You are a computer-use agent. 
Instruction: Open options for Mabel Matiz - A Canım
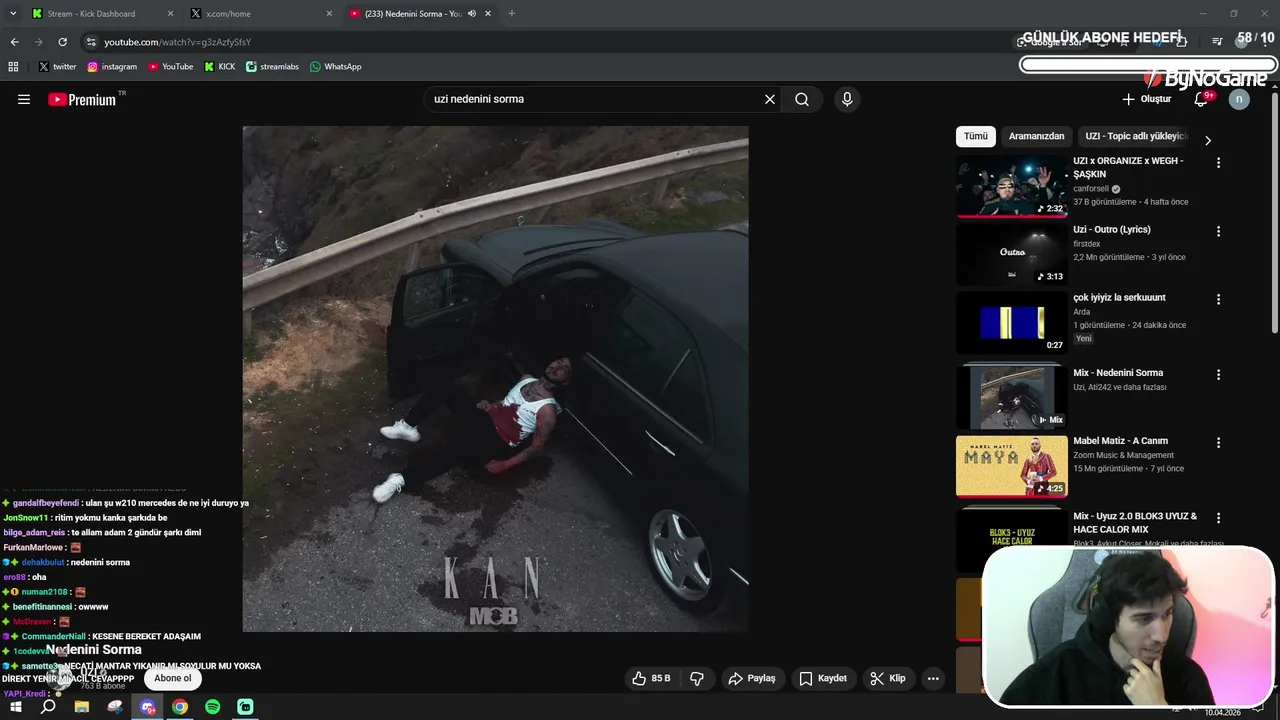pos(1218,442)
